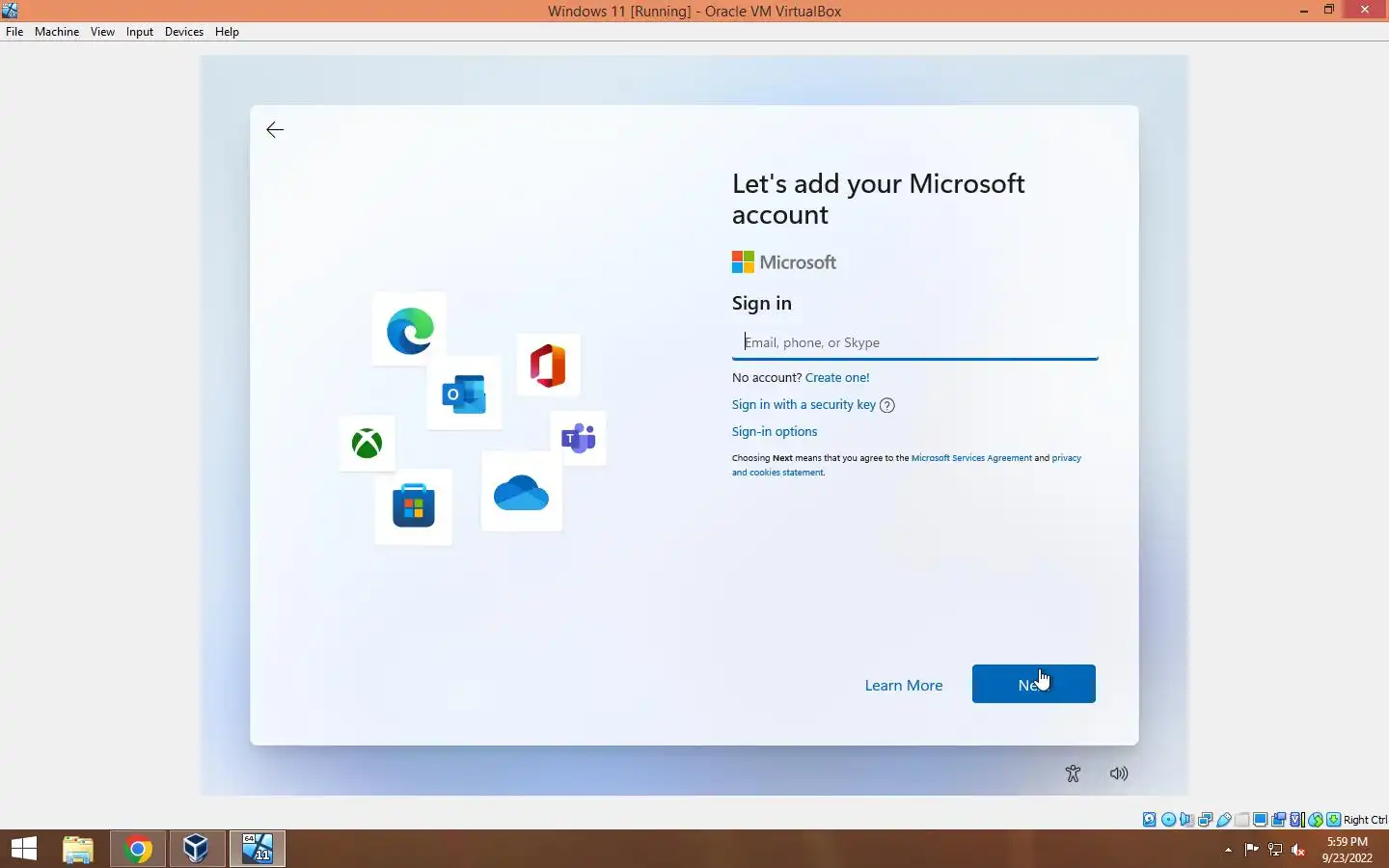Click the mouse integration status icon
This screenshot has width=1389, height=868.
tap(1316, 820)
